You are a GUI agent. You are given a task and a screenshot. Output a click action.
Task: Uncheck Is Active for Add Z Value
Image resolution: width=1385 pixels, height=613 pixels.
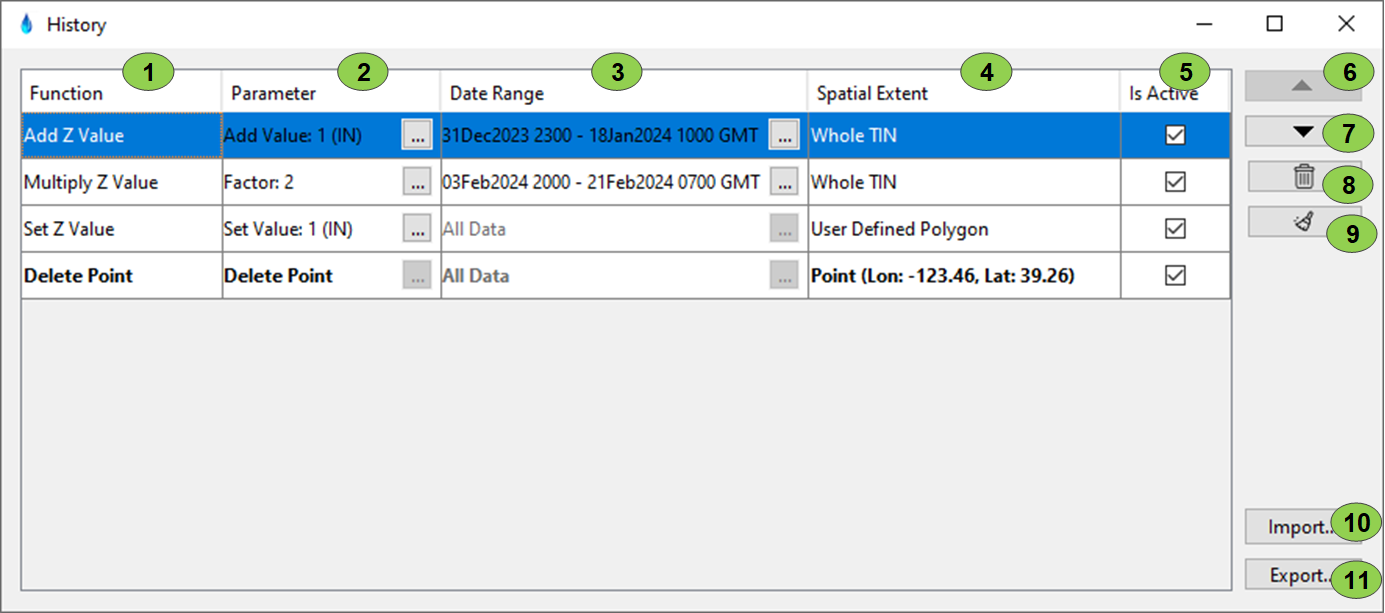1175,136
